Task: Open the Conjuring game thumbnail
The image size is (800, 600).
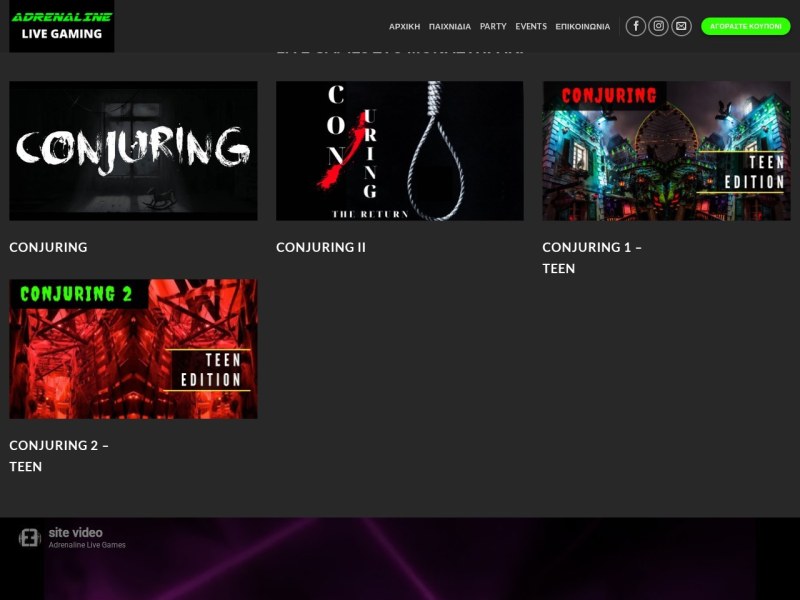Action: (x=133, y=151)
